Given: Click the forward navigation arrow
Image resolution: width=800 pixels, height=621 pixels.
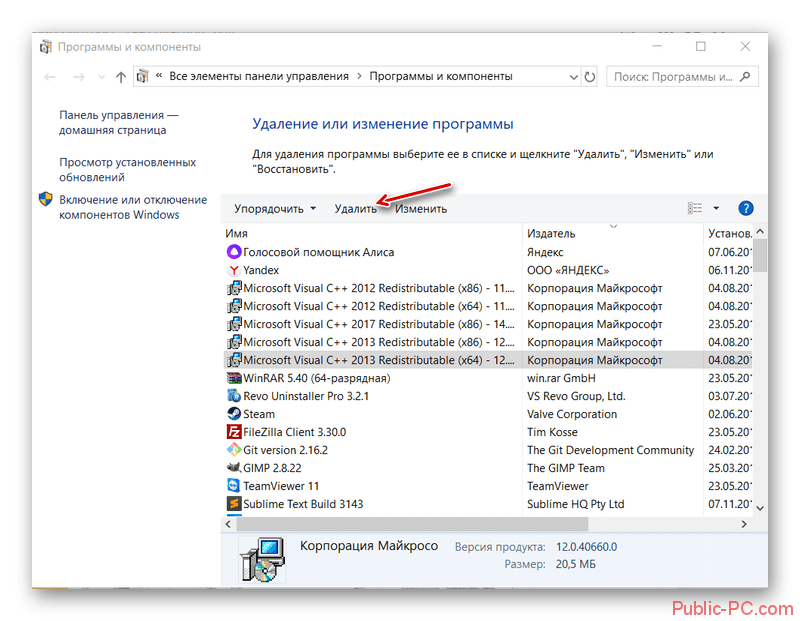Looking at the screenshot, I should pyautogui.click(x=79, y=77).
